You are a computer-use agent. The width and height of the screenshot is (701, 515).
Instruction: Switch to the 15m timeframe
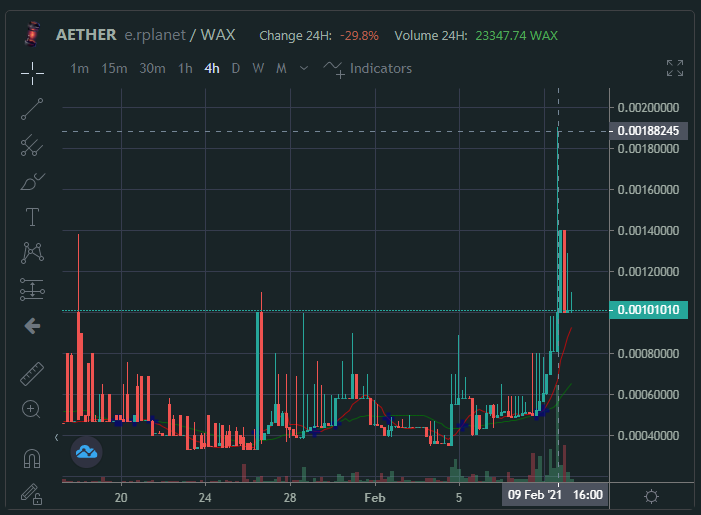[114, 68]
